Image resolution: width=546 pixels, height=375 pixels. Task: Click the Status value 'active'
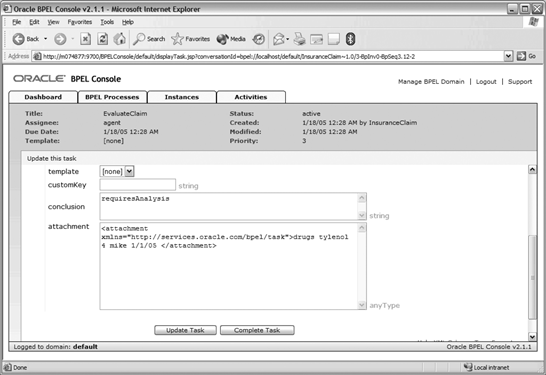pyautogui.click(x=311, y=114)
